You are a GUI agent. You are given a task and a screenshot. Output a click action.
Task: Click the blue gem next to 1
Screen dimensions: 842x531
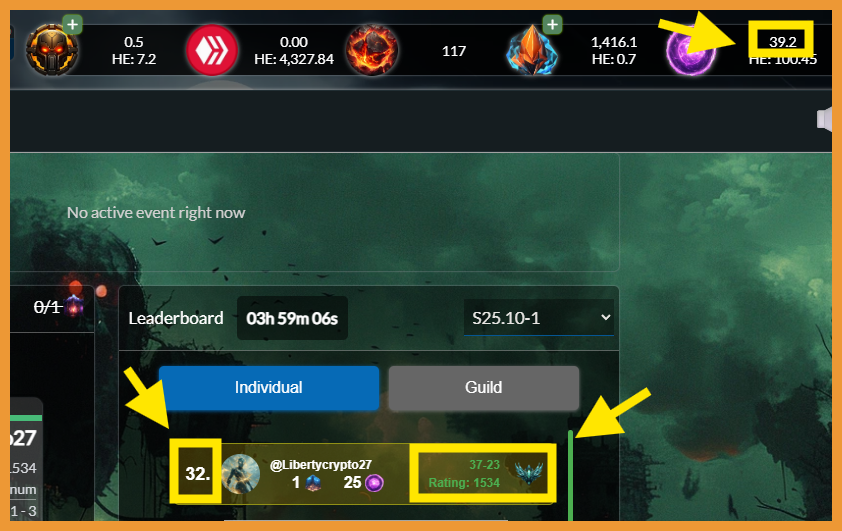tap(313, 483)
